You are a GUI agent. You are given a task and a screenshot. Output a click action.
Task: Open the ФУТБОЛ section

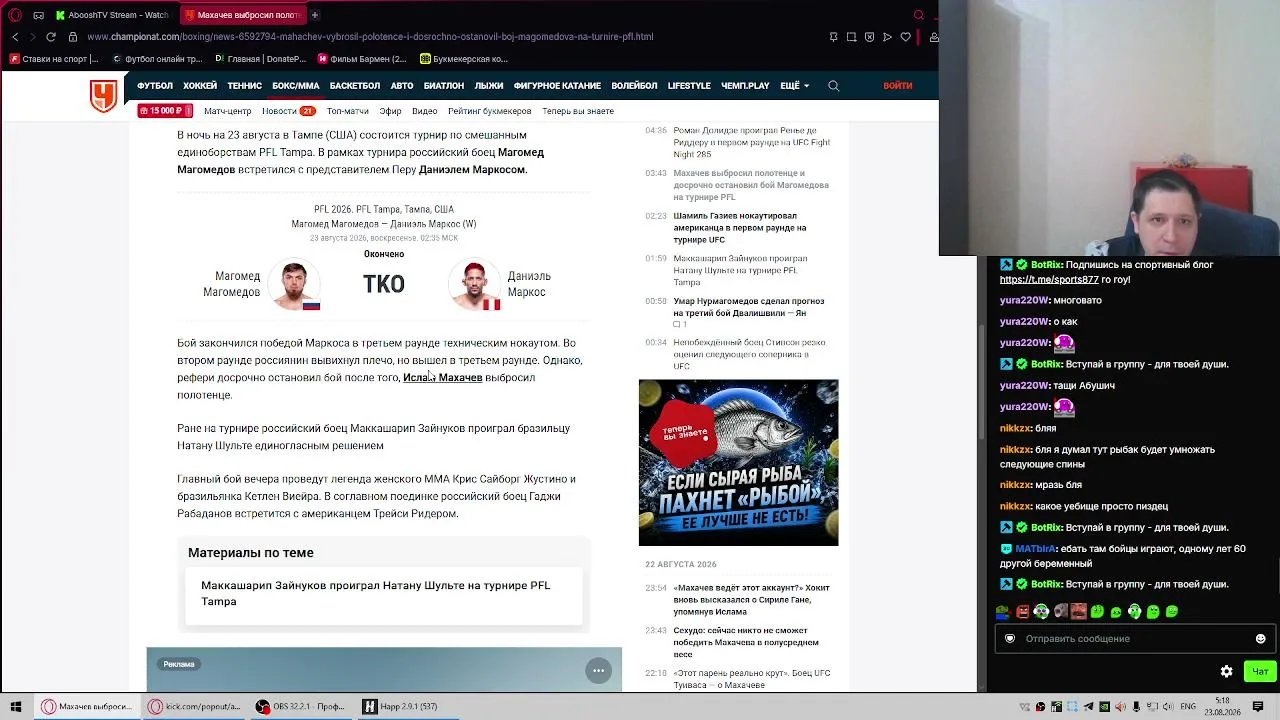155,86
